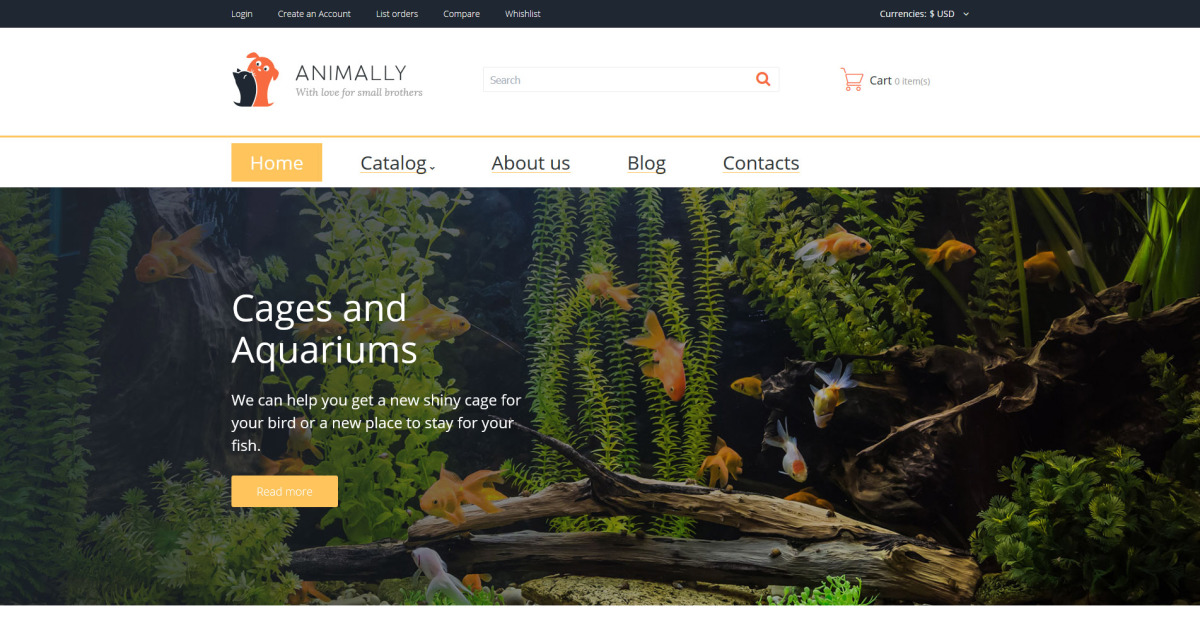The image size is (1200, 627).
Task: Click the orange search magnifier icon
Action: pos(763,80)
